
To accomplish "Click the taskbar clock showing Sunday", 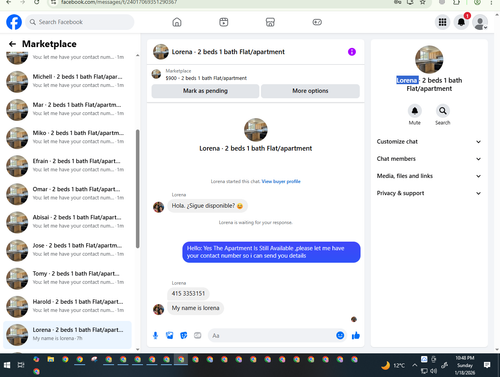I will tap(465, 365).
